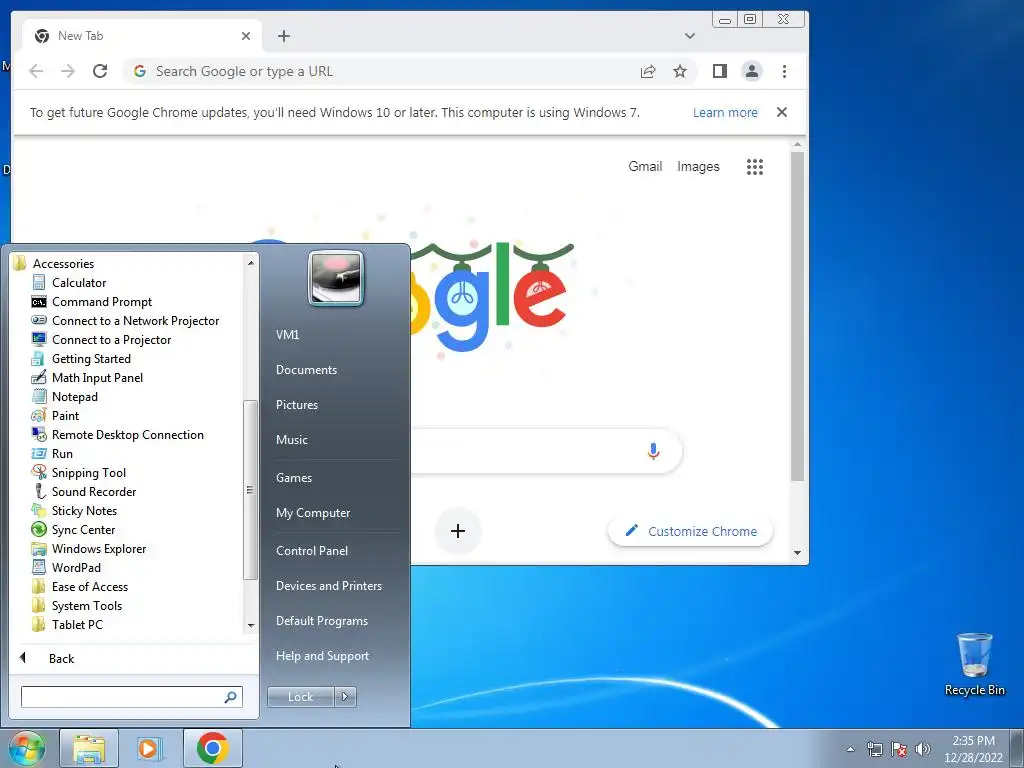
Task: Launch Snipping Tool
Action: (88, 472)
